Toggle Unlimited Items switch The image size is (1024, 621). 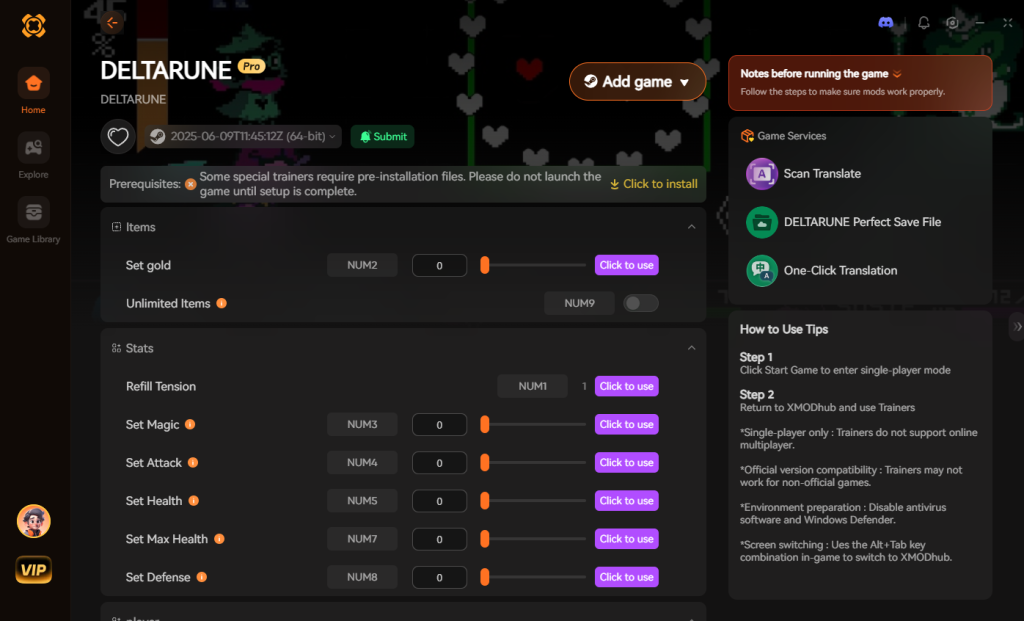coord(641,303)
